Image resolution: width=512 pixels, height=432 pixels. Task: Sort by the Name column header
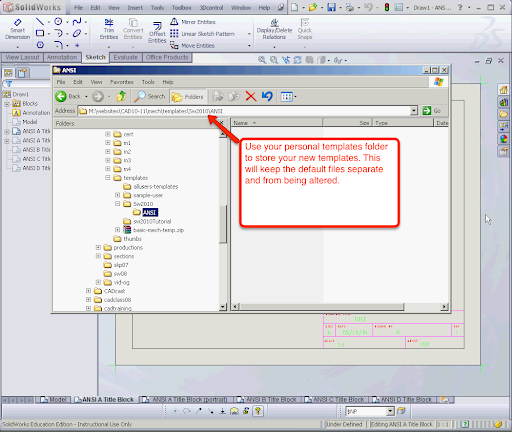277,123
